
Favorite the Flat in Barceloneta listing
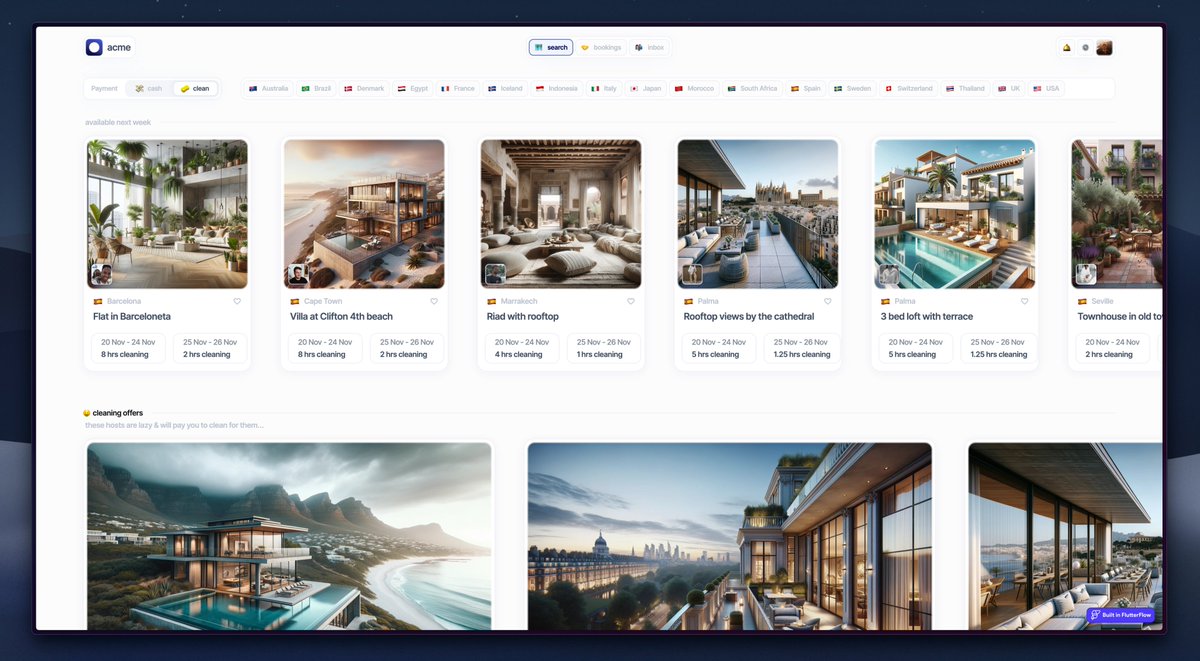tap(237, 301)
